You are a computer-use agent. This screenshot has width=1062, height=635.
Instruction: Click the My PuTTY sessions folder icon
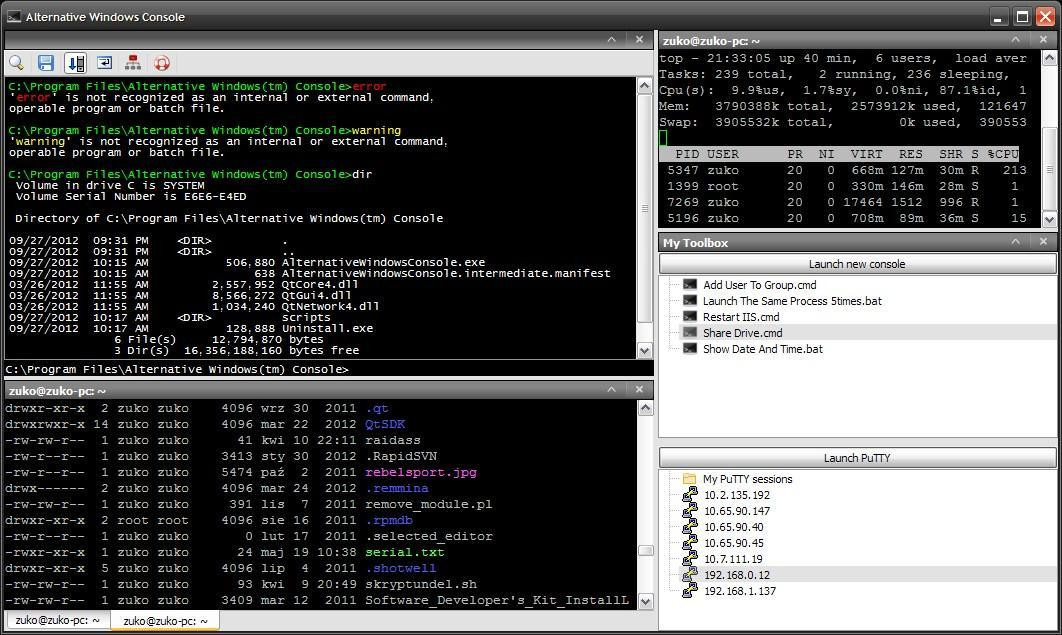coord(689,479)
